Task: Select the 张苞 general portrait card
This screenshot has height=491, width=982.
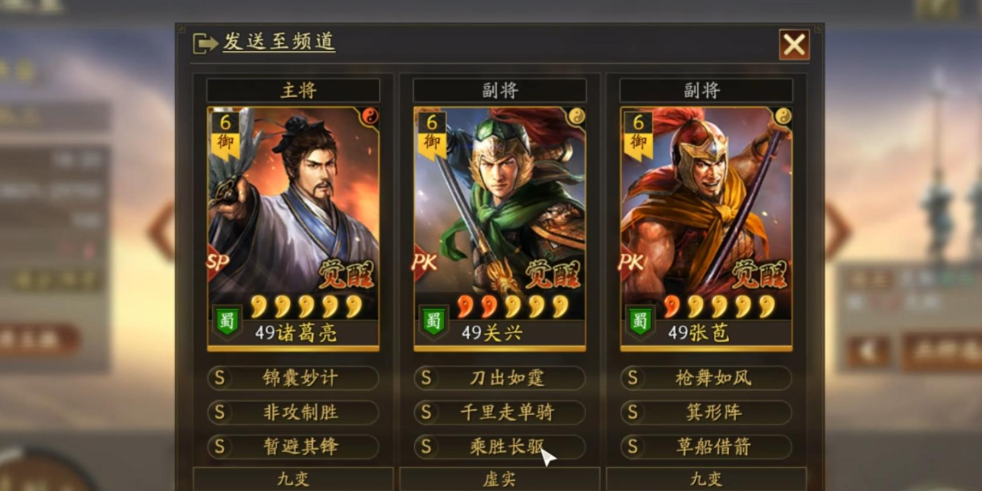Action: click(x=706, y=229)
